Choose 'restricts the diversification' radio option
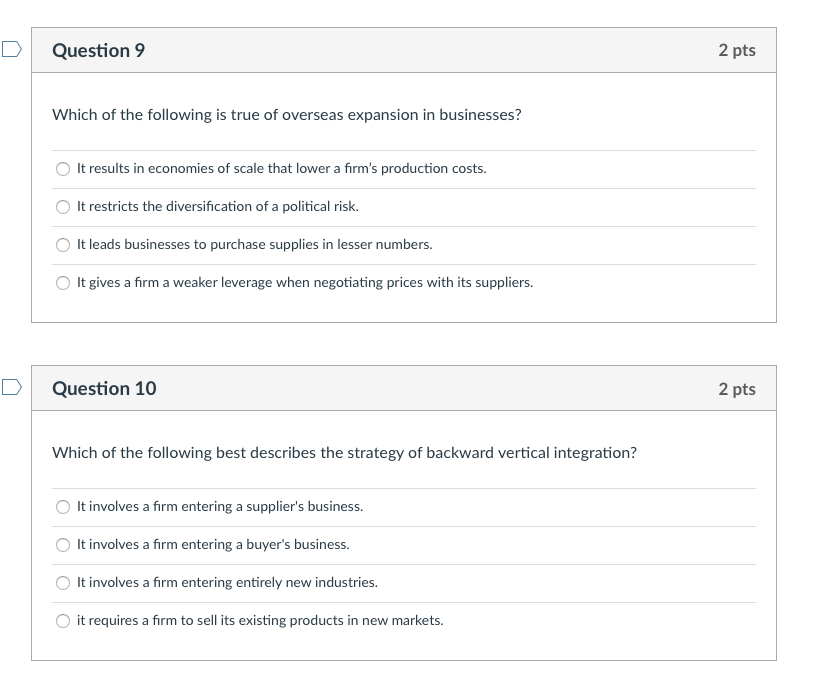Viewport: 839px width, 695px height. click(63, 207)
